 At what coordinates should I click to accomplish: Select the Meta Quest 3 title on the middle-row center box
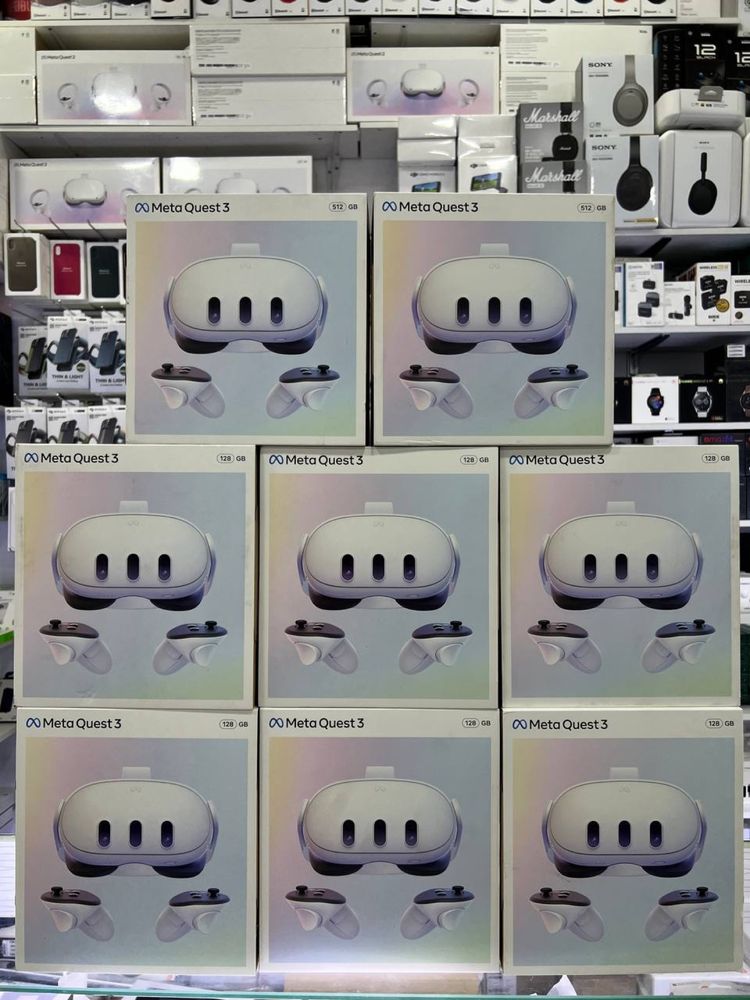point(316,460)
